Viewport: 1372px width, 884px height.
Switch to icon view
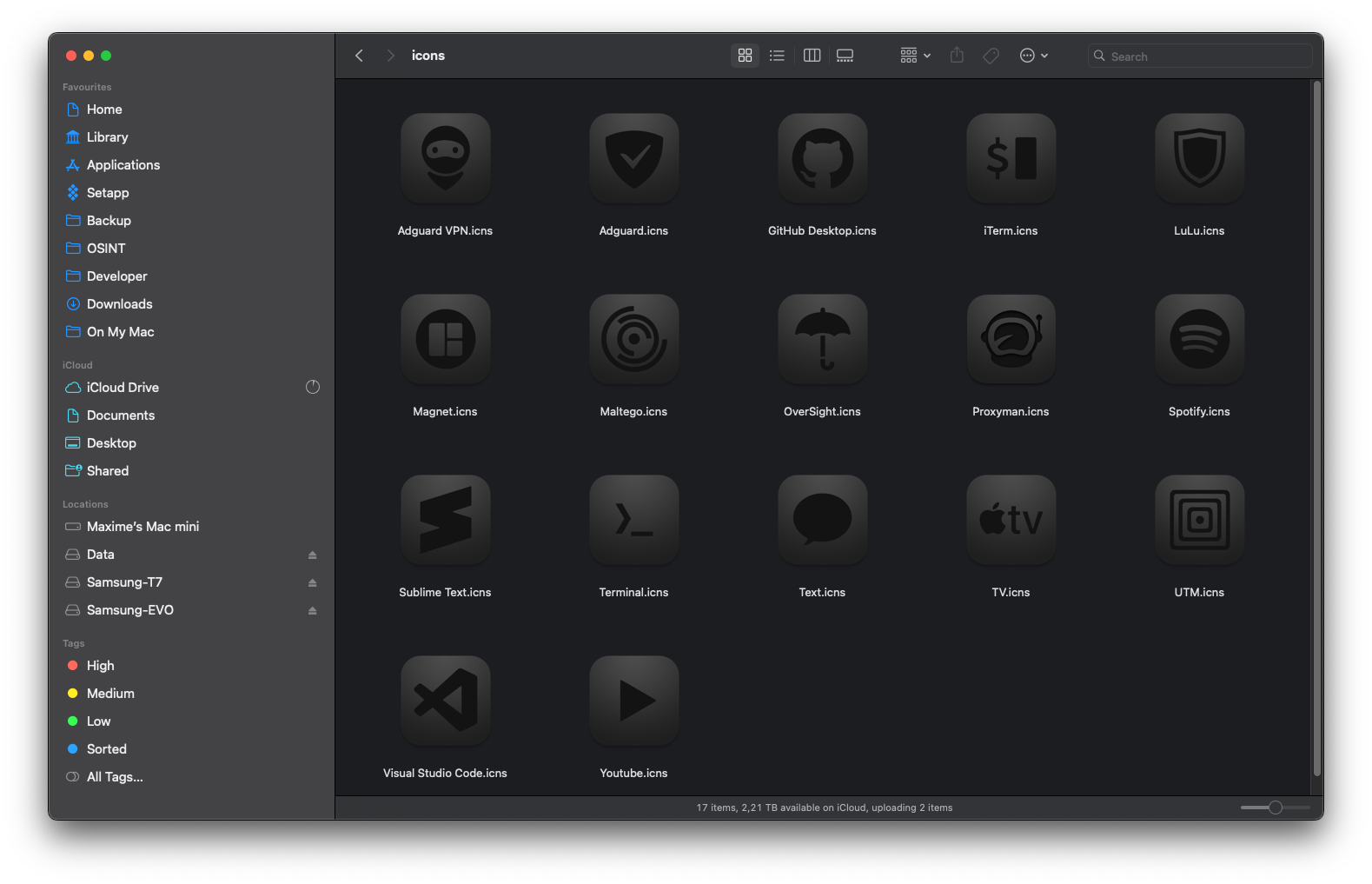(x=745, y=56)
